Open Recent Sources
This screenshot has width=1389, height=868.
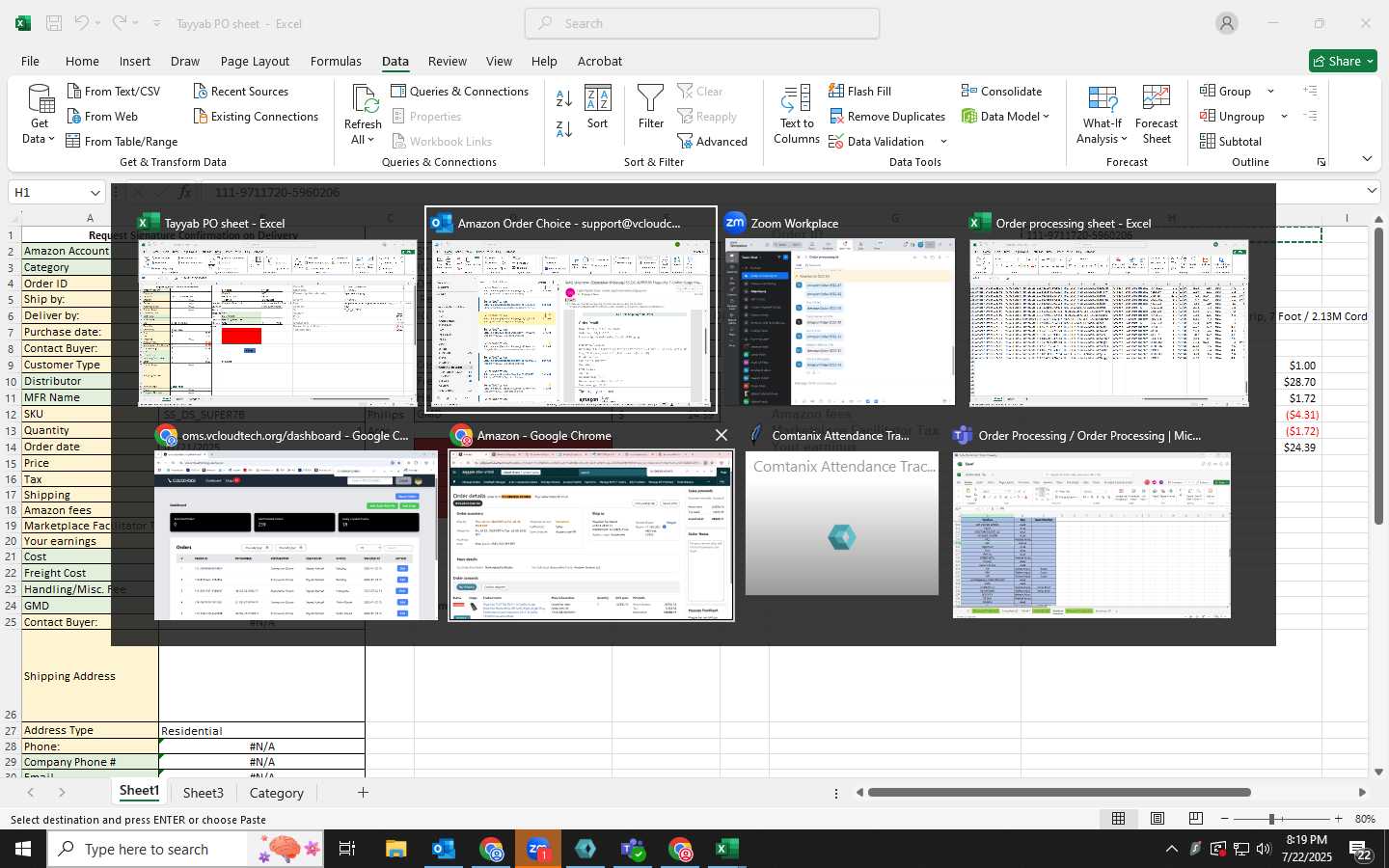[x=240, y=92]
